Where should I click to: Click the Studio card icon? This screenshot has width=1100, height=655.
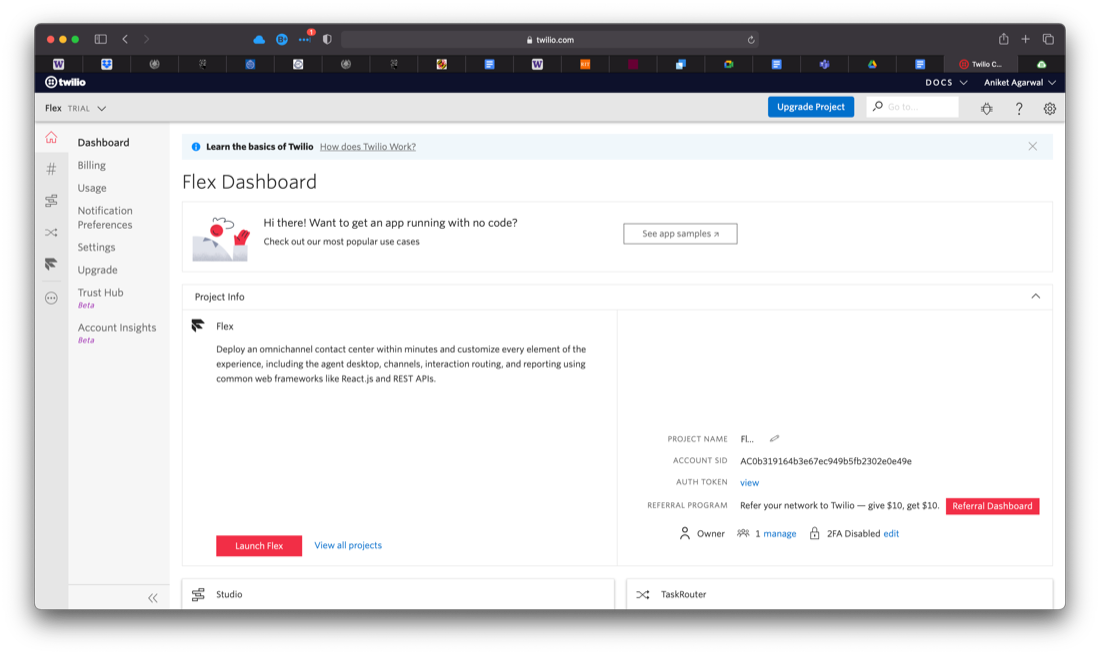[199, 595]
